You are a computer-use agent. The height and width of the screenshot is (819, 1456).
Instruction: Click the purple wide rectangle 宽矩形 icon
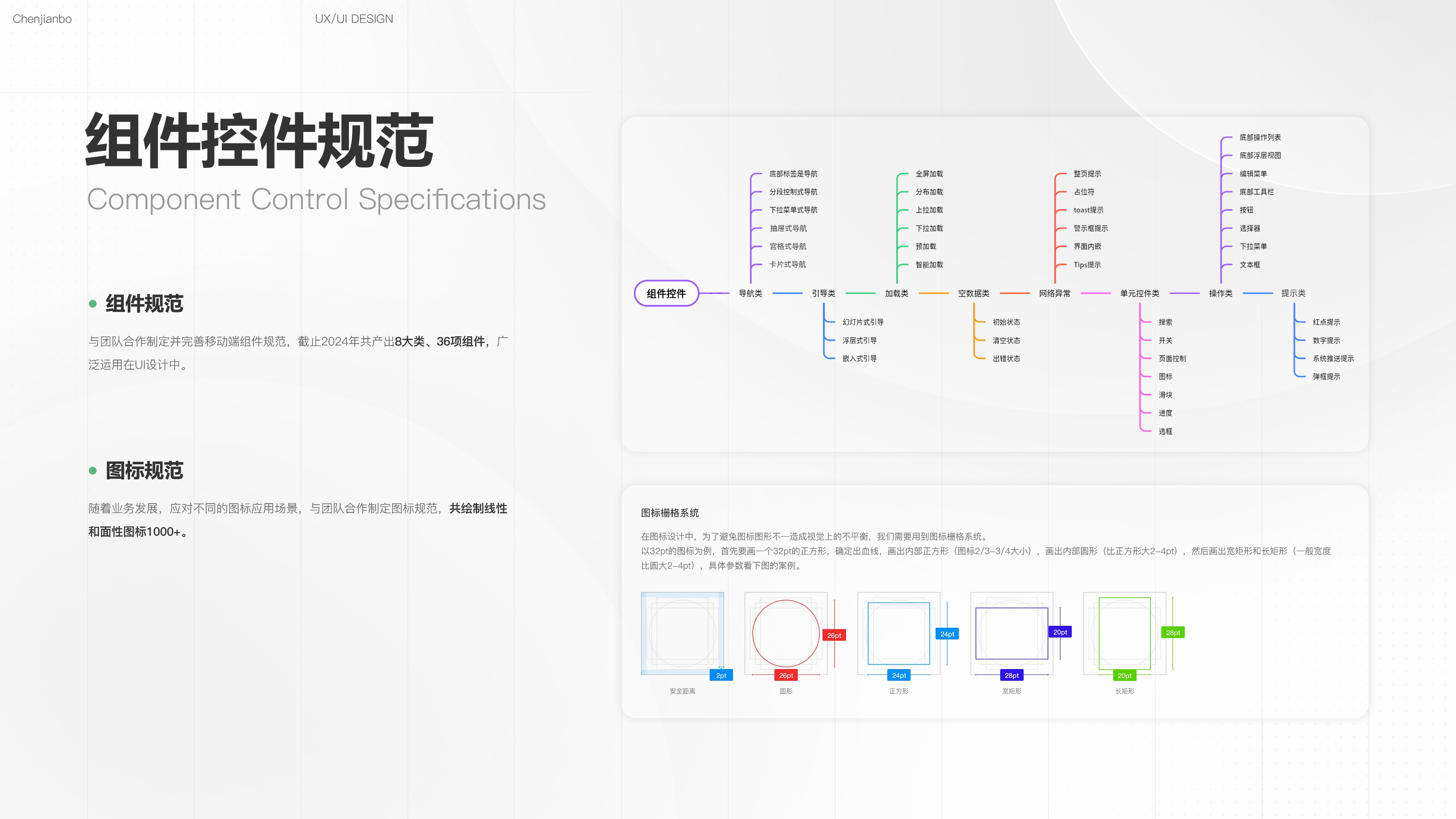1011,633
